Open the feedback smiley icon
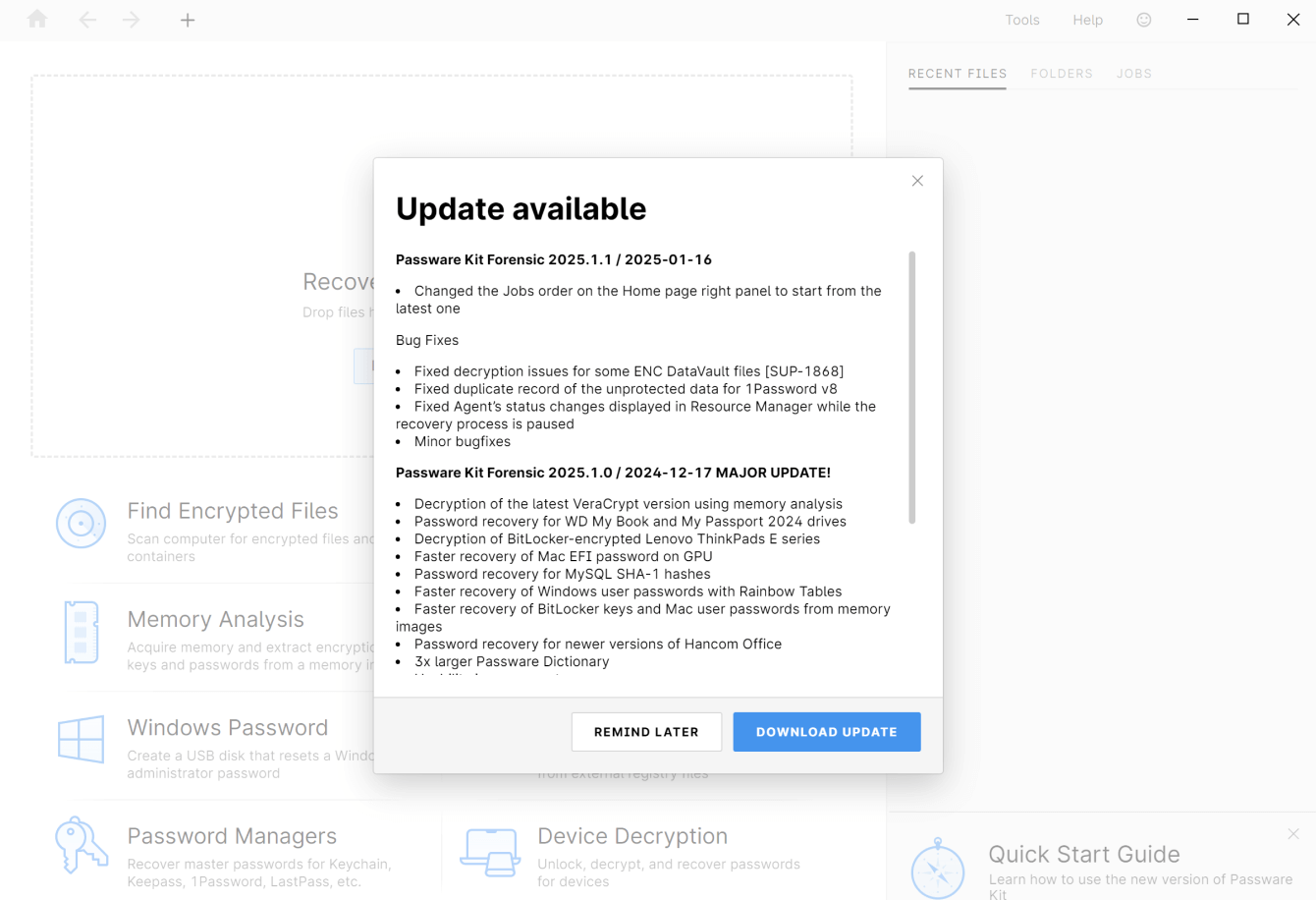This screenshot has width=1316, height=900. point(1143,20)
